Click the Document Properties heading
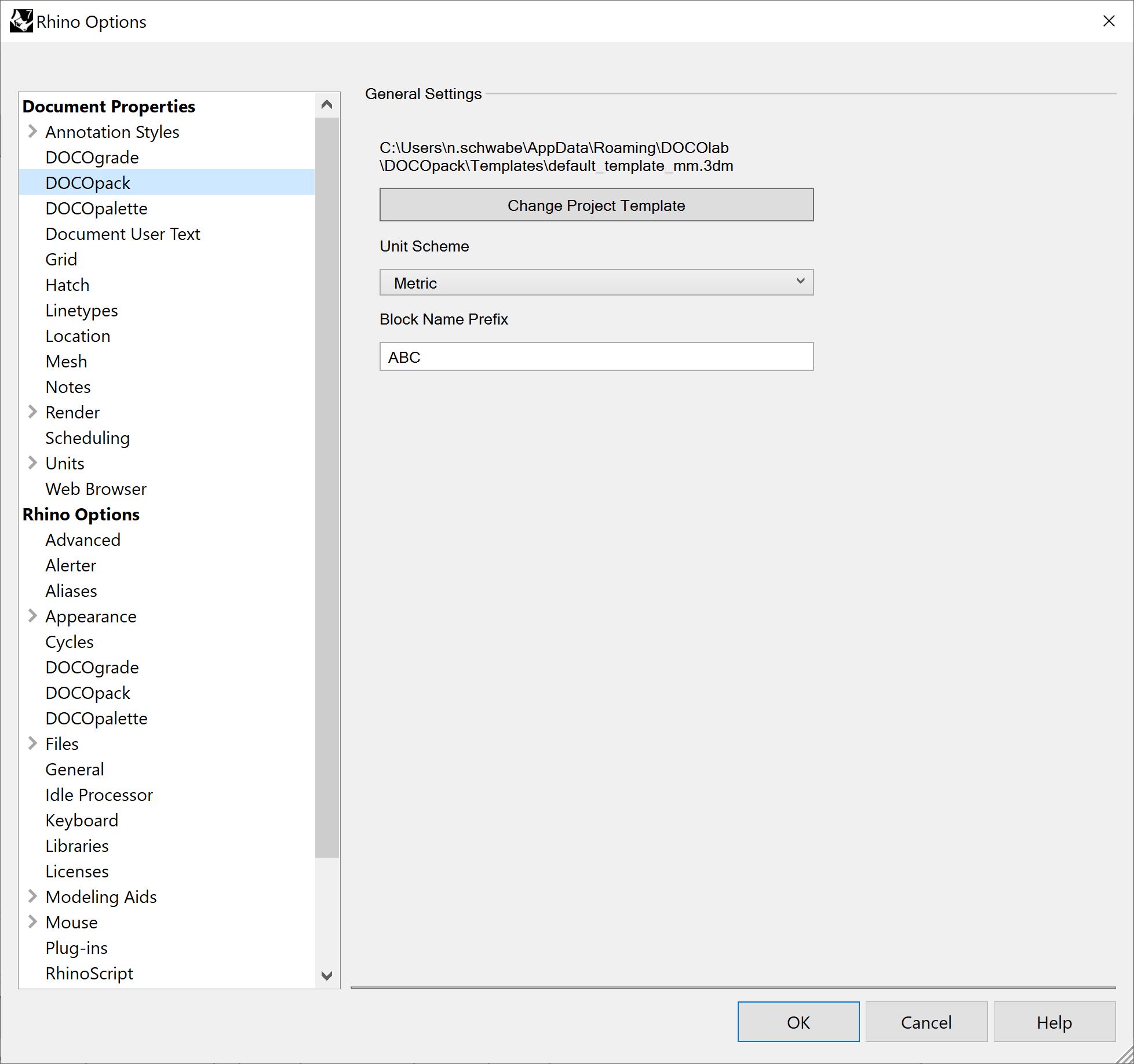The height and width of the screenshot is (1064, 1134). (109, 107)
